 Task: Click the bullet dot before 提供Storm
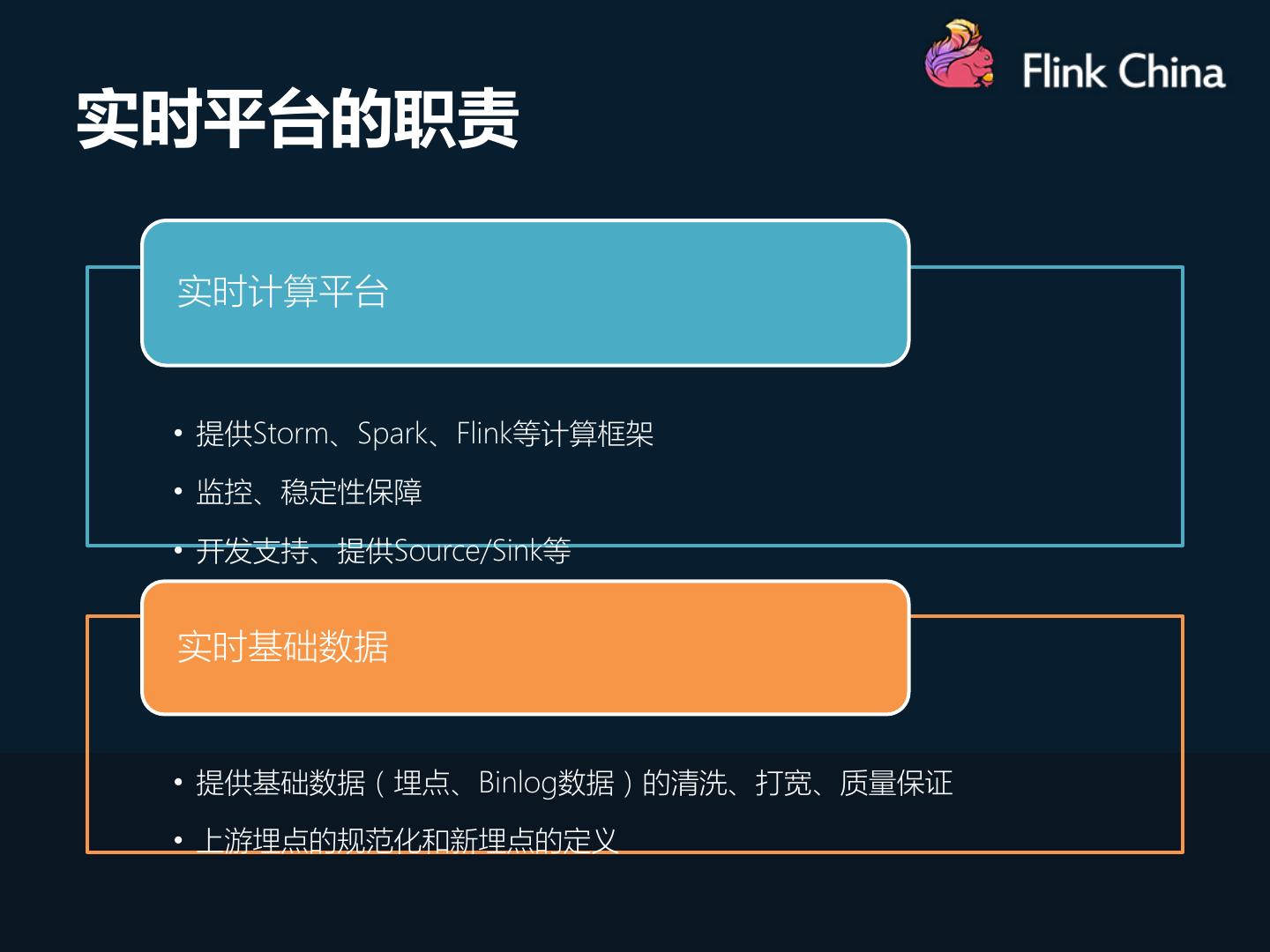click(178, 434)
